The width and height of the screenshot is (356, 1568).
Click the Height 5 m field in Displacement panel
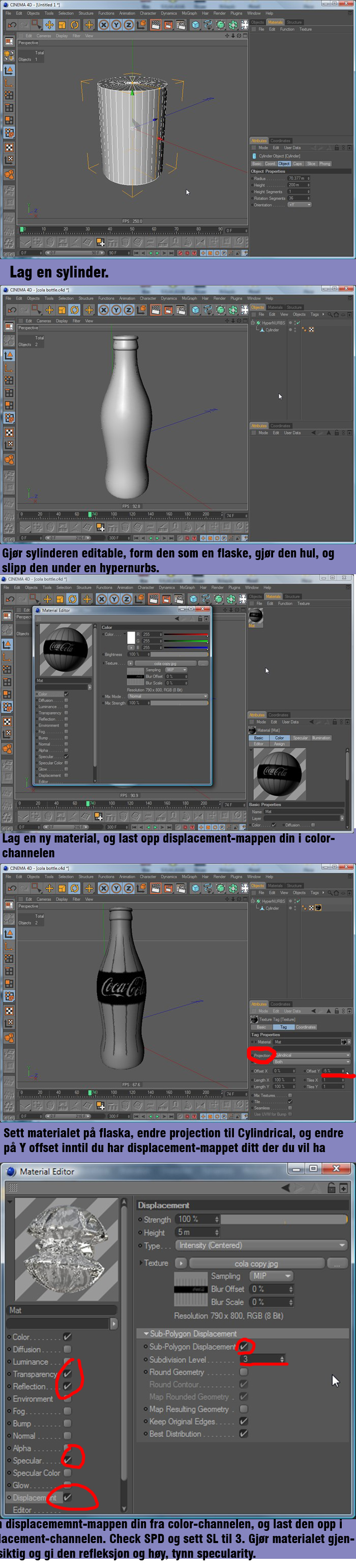click(197, 1232)
